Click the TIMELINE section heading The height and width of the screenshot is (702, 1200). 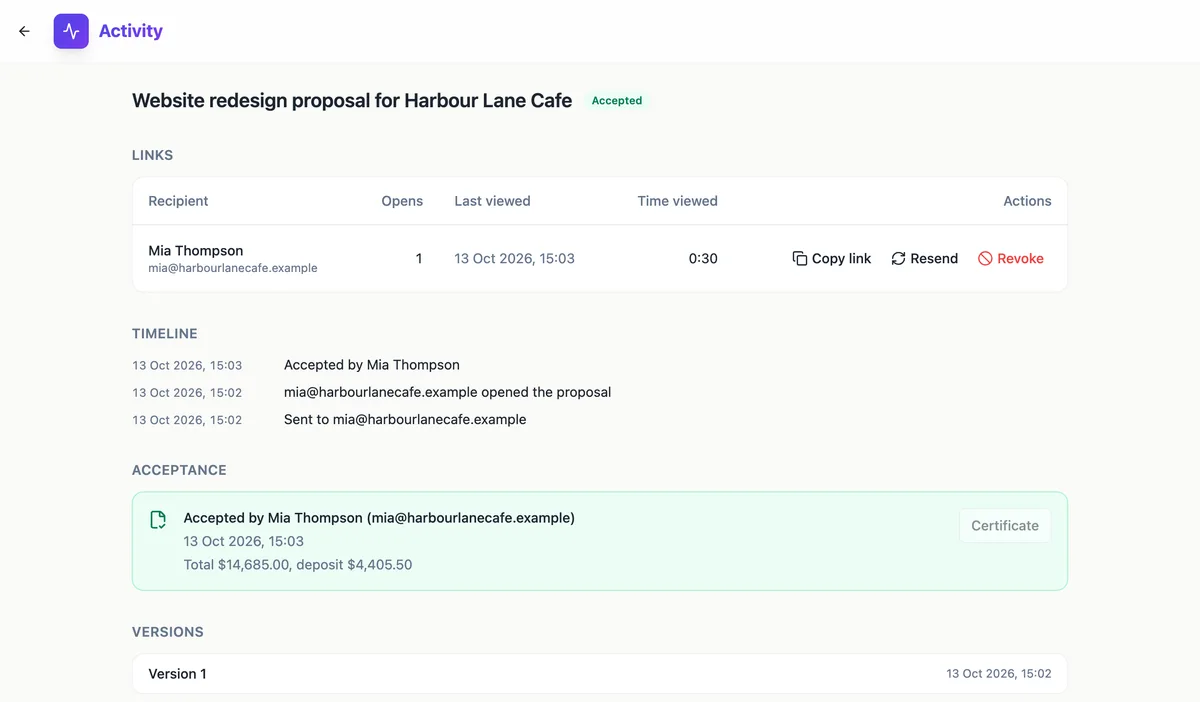pyautogui.click(x=165, y=334)
